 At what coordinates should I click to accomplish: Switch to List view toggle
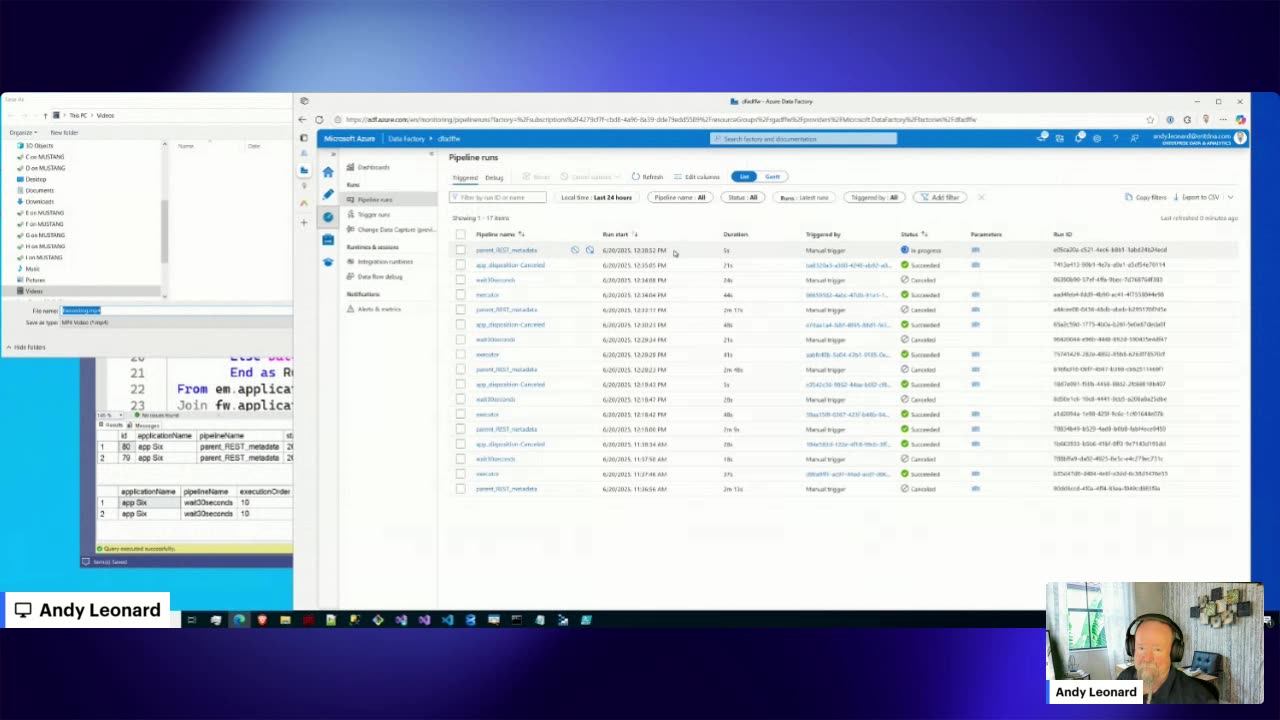click(744, 177)
